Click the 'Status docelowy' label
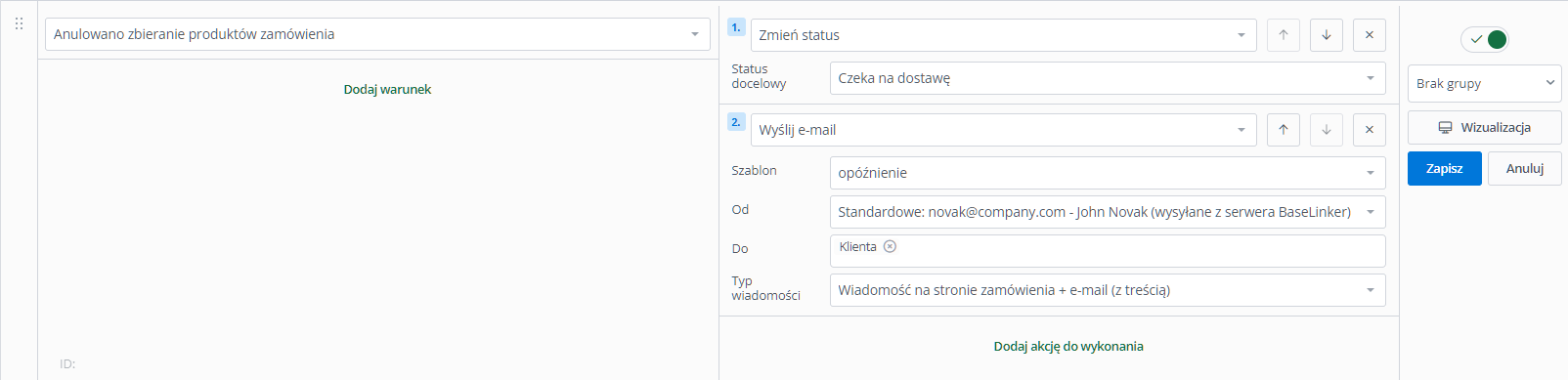 (x=759, y=76)
